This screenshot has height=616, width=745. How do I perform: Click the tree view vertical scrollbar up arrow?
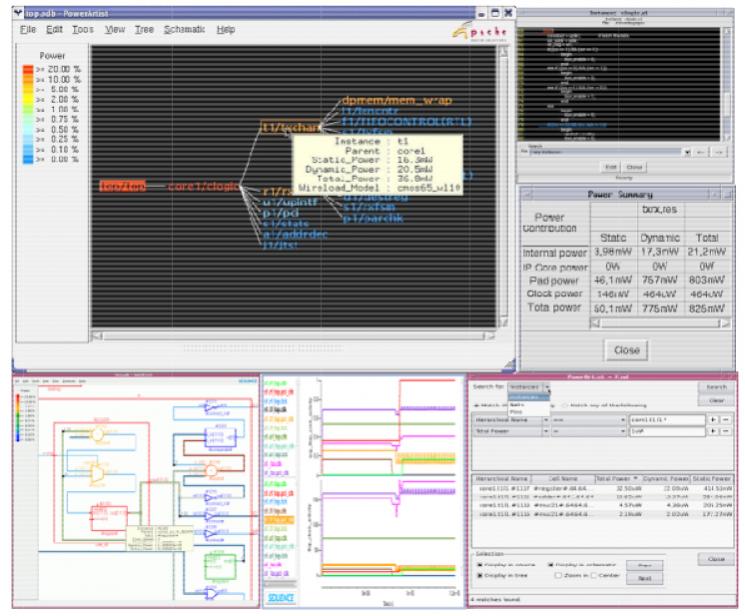[x=503, y=51]
